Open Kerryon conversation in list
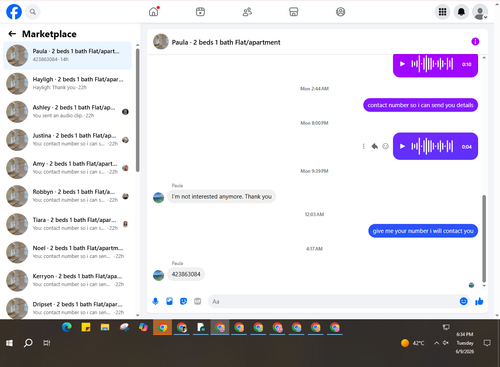This screenshot has height=367, width=500. tap(67, 280)
